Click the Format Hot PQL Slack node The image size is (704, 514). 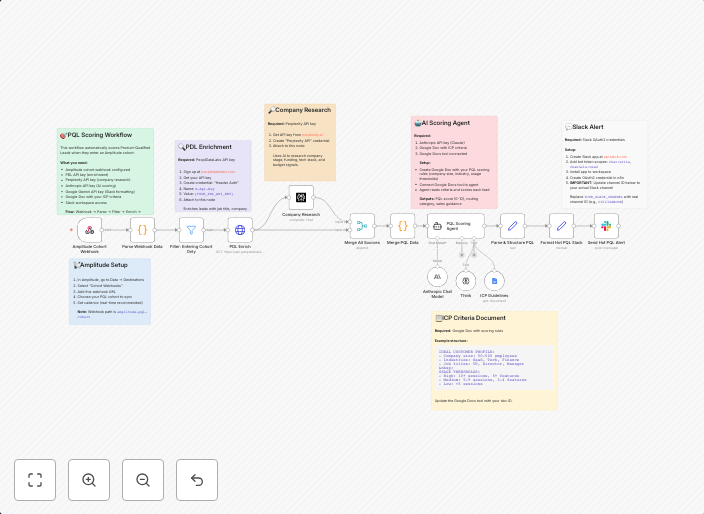pyautogui.click(x=561, y=226)
